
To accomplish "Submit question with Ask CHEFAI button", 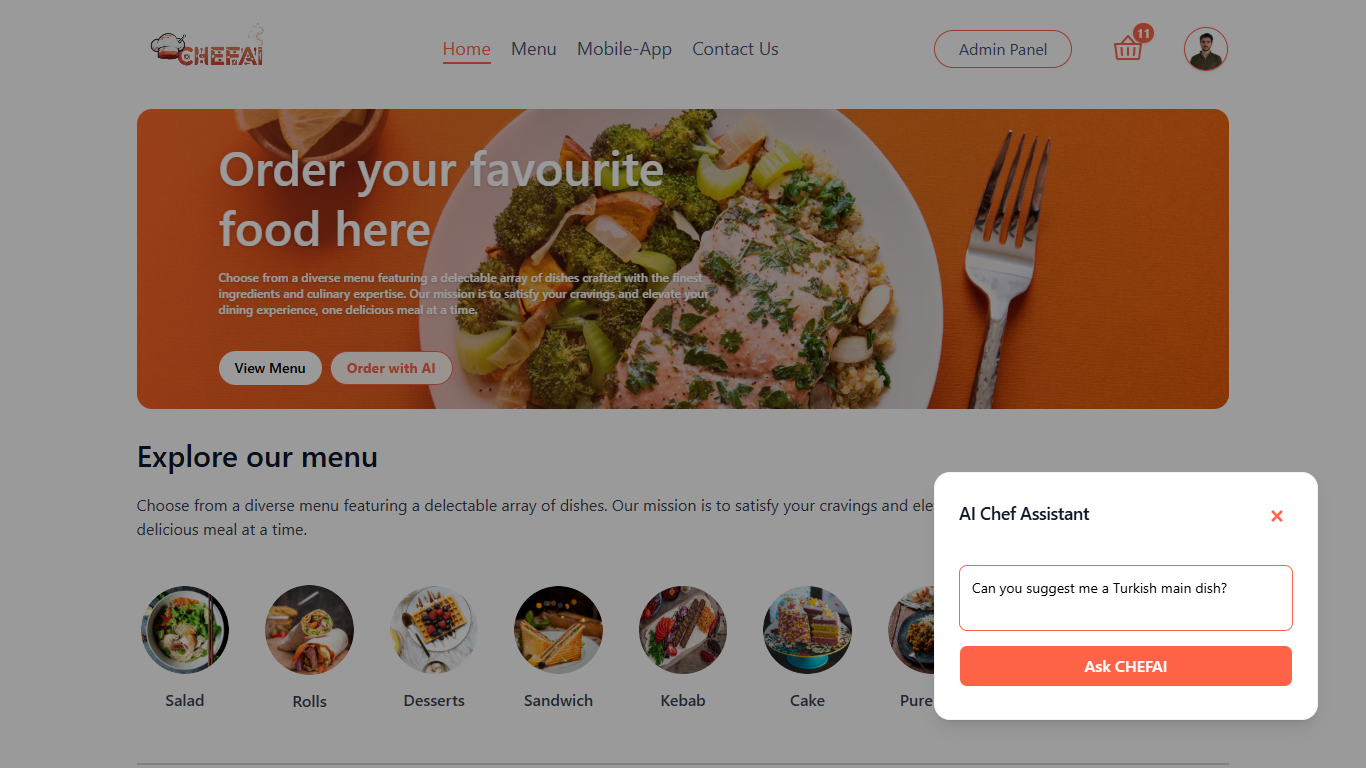I will click(x=1125, y=666).
